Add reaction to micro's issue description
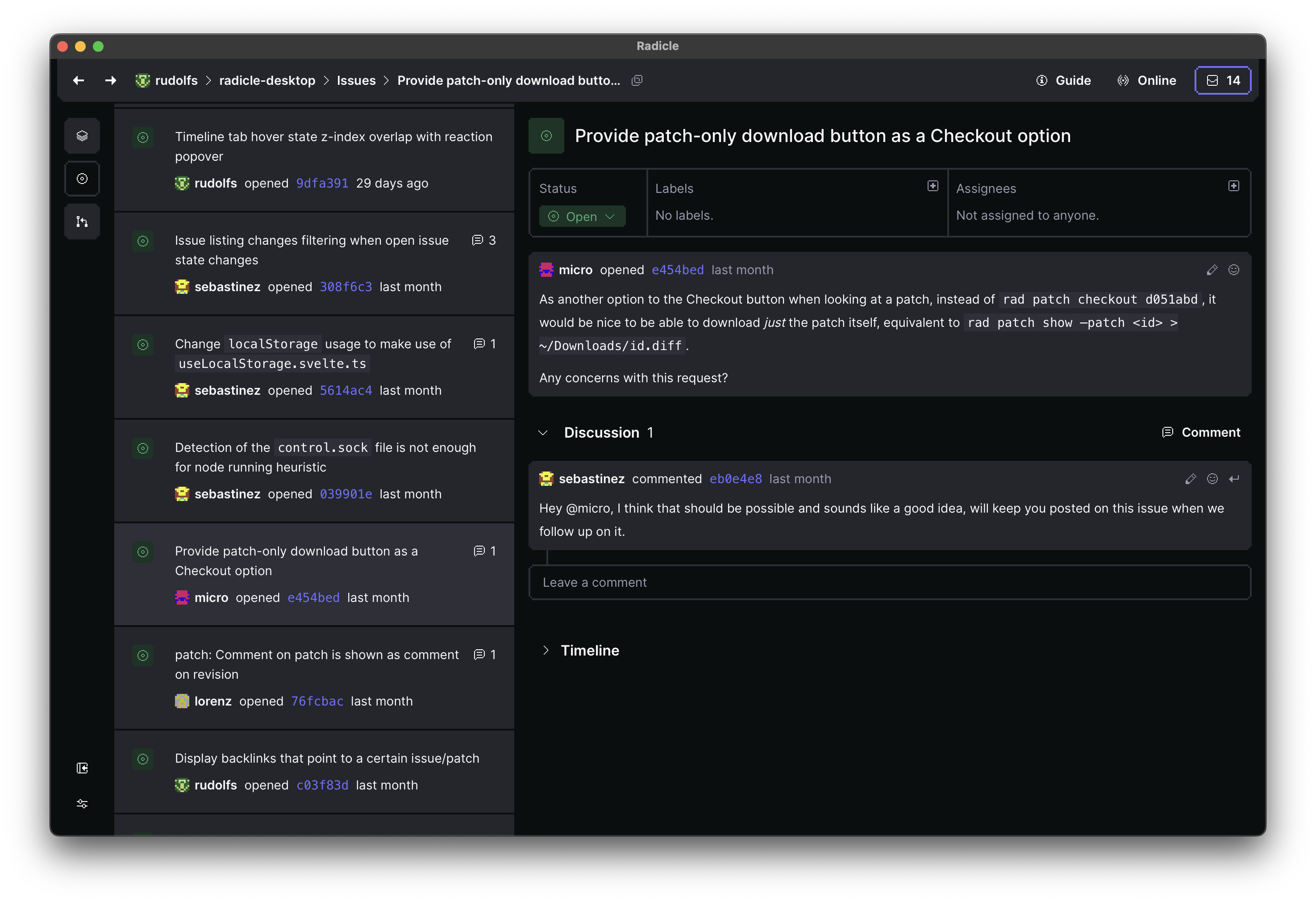 click(1234, 270)
